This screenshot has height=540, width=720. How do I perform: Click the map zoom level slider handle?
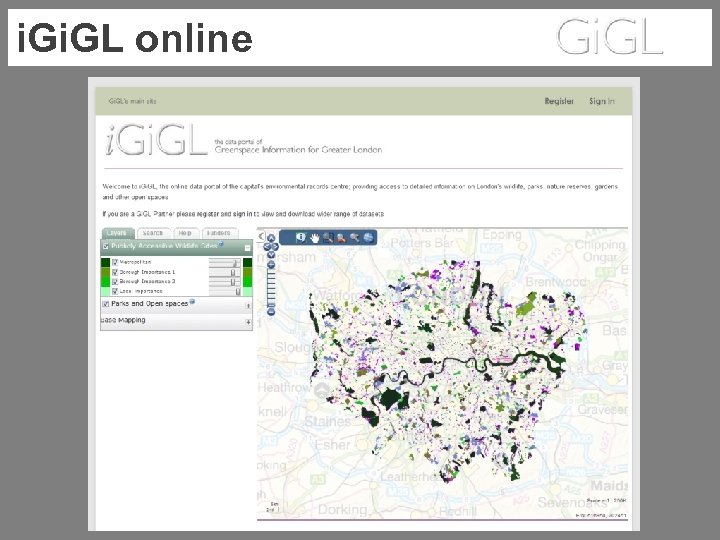(x=271, y=304)
